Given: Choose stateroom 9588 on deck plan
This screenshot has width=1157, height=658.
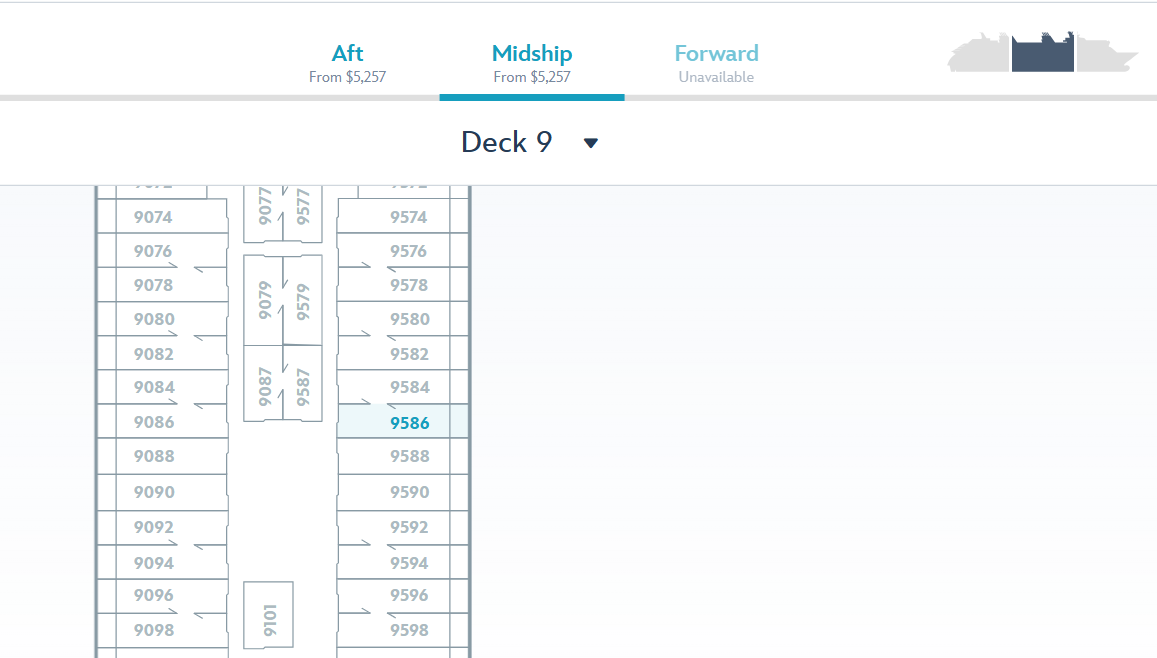Looking at the screenshot, I should pos(409,457).
